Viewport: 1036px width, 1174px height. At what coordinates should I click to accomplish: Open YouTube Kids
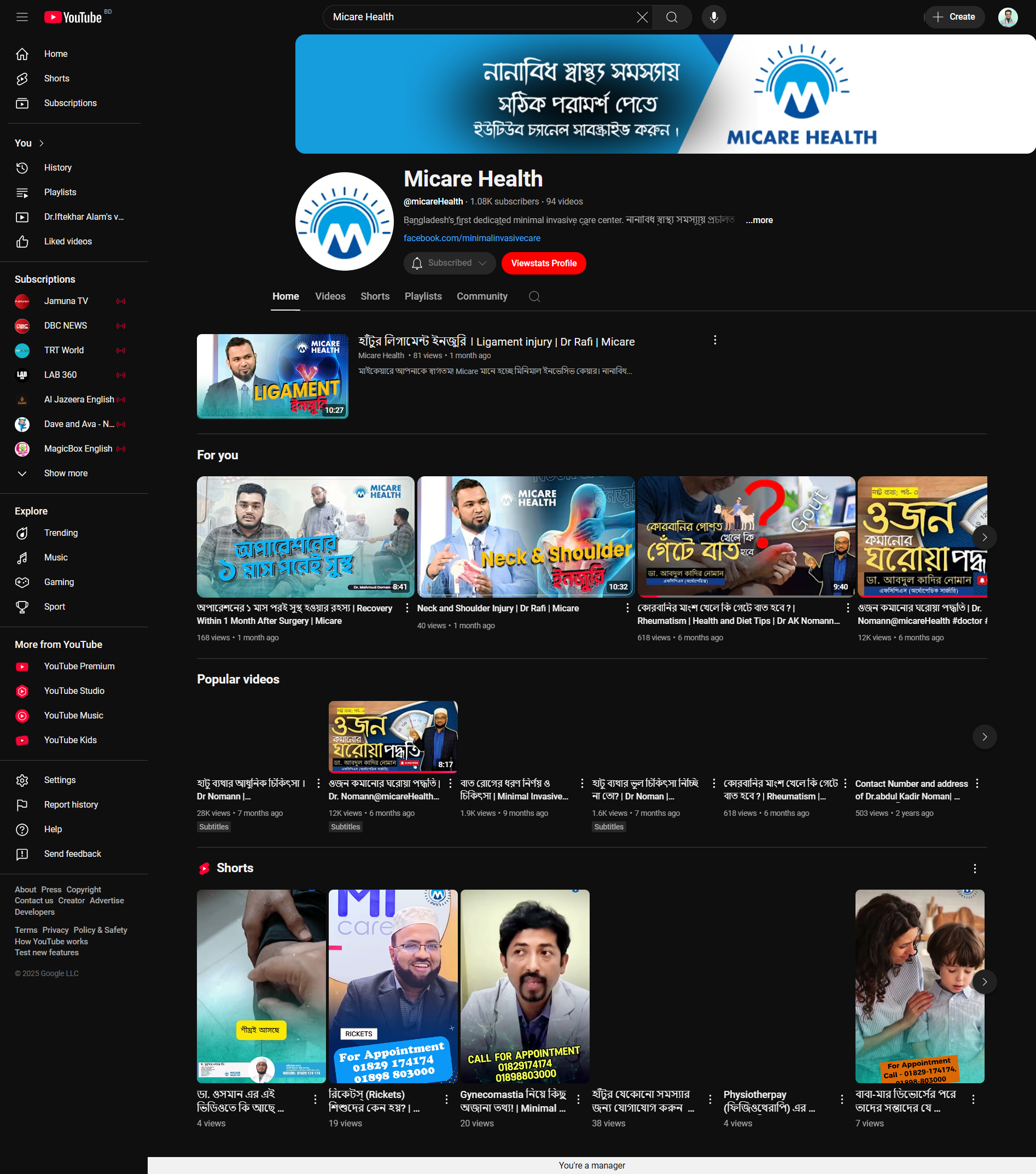coord(73,741)
